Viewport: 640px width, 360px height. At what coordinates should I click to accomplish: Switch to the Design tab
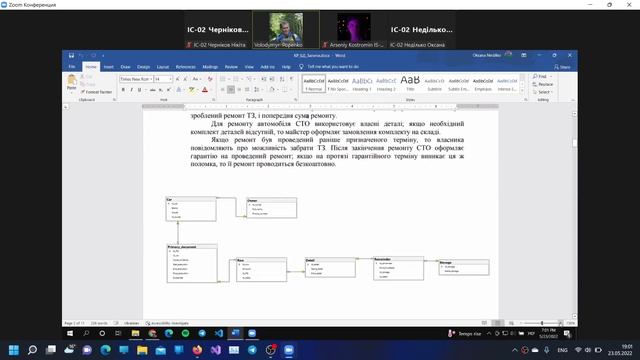143,67
